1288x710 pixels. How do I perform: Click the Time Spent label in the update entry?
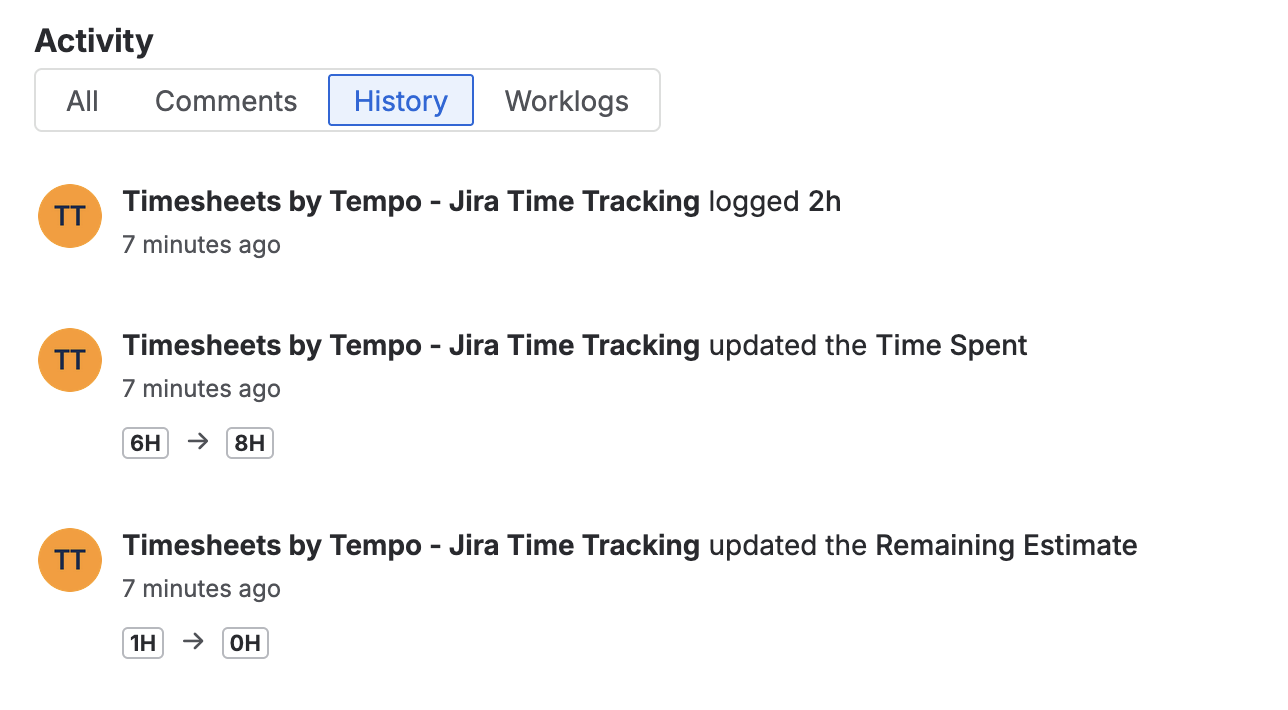(x=950, y=344)
